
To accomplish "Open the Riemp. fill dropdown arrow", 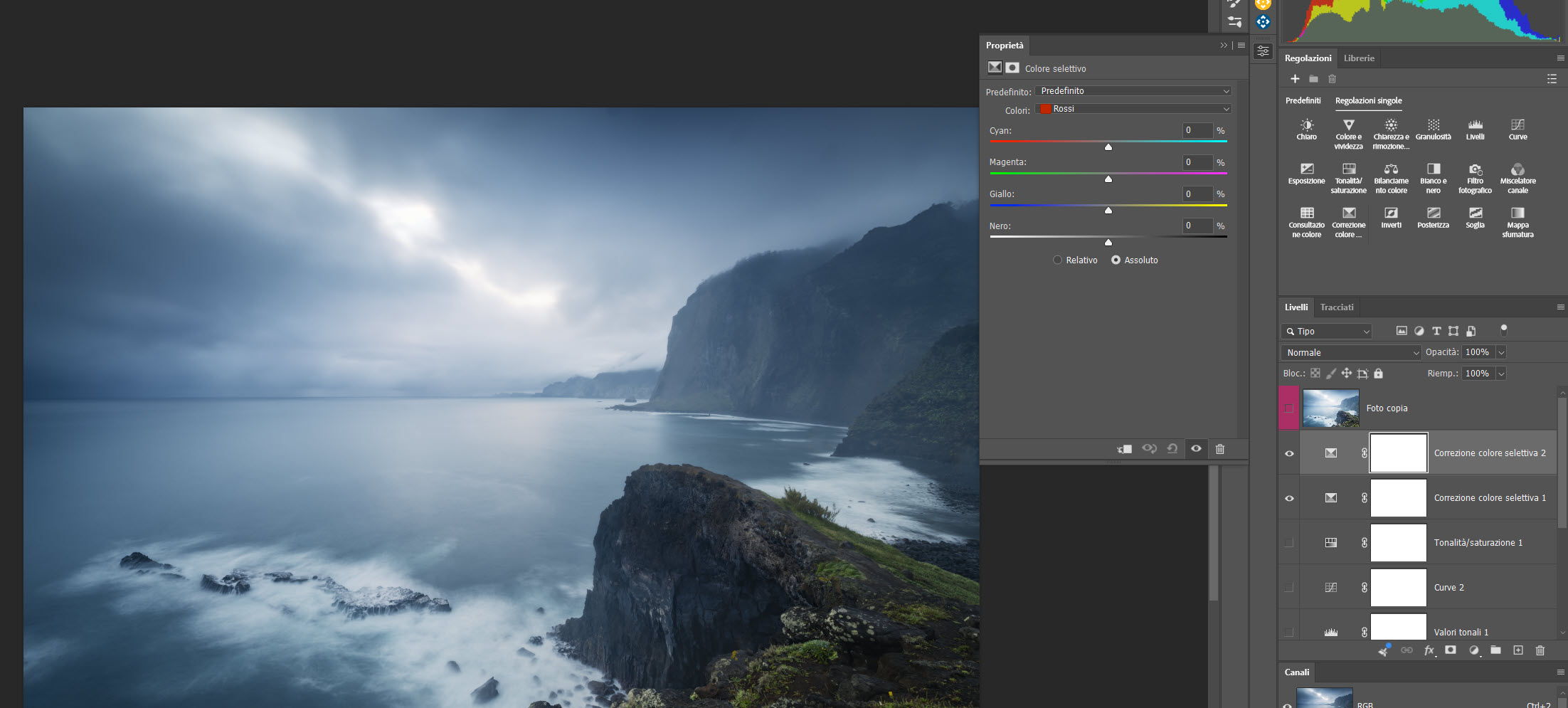I will pos(1501,374).
